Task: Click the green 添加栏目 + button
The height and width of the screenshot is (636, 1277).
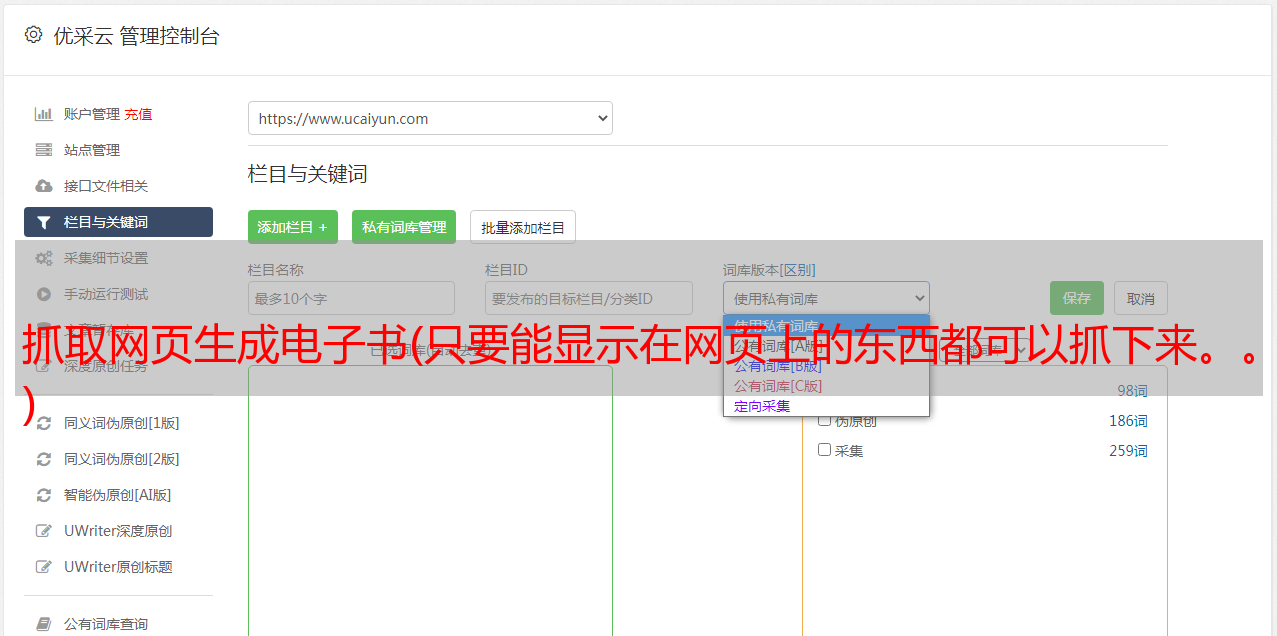Action: point(293,227)
